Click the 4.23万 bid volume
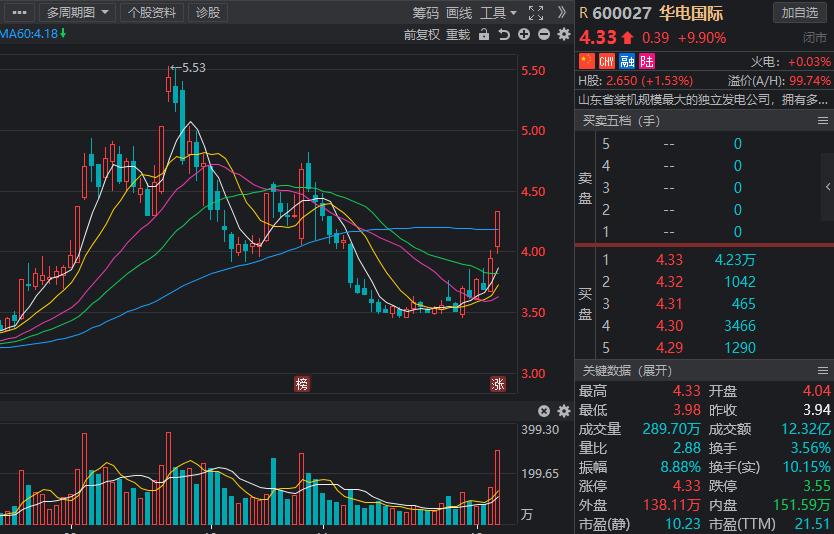 [735, 260]
